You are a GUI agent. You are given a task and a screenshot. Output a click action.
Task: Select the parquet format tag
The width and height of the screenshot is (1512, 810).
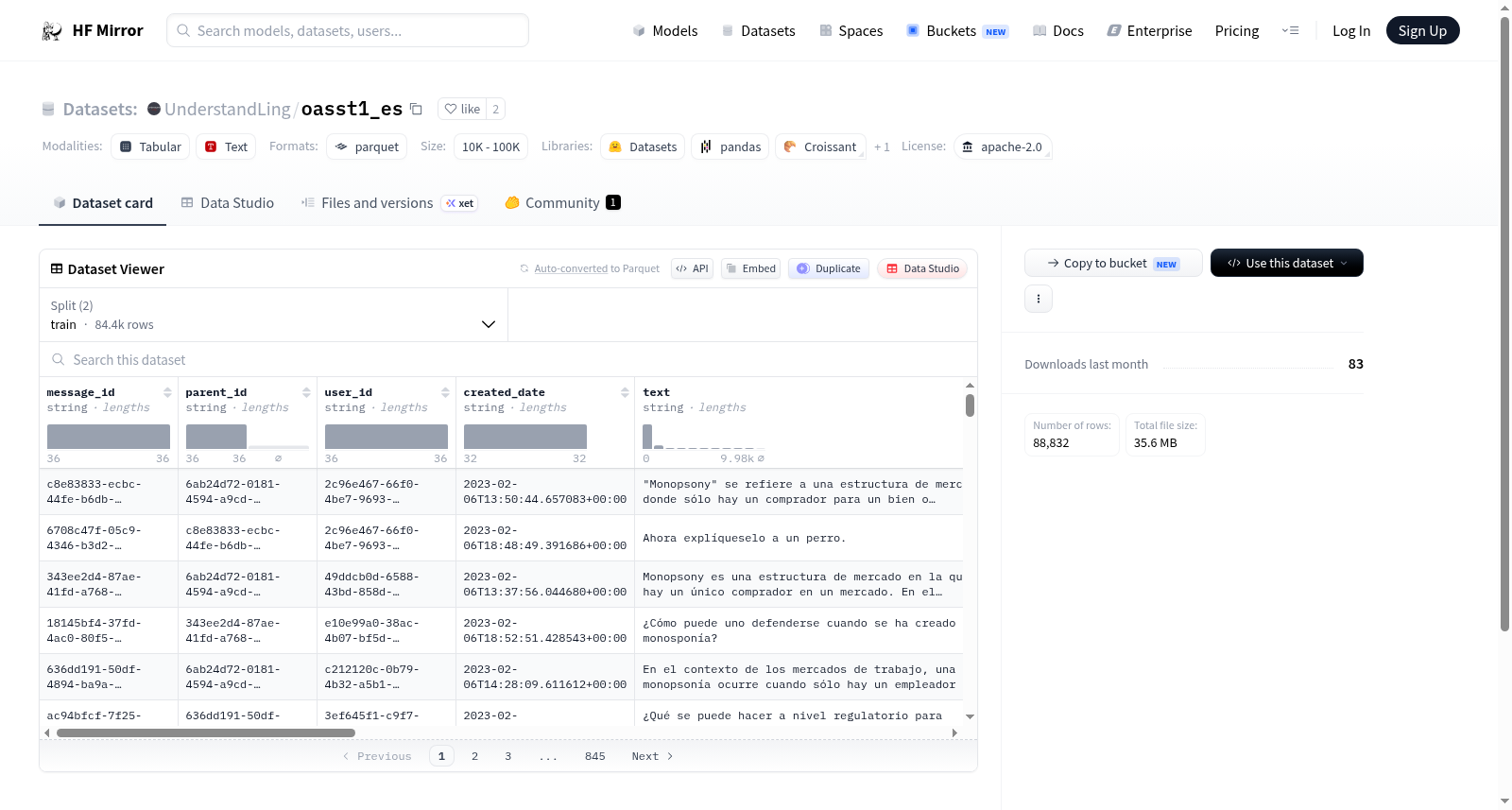367,146
